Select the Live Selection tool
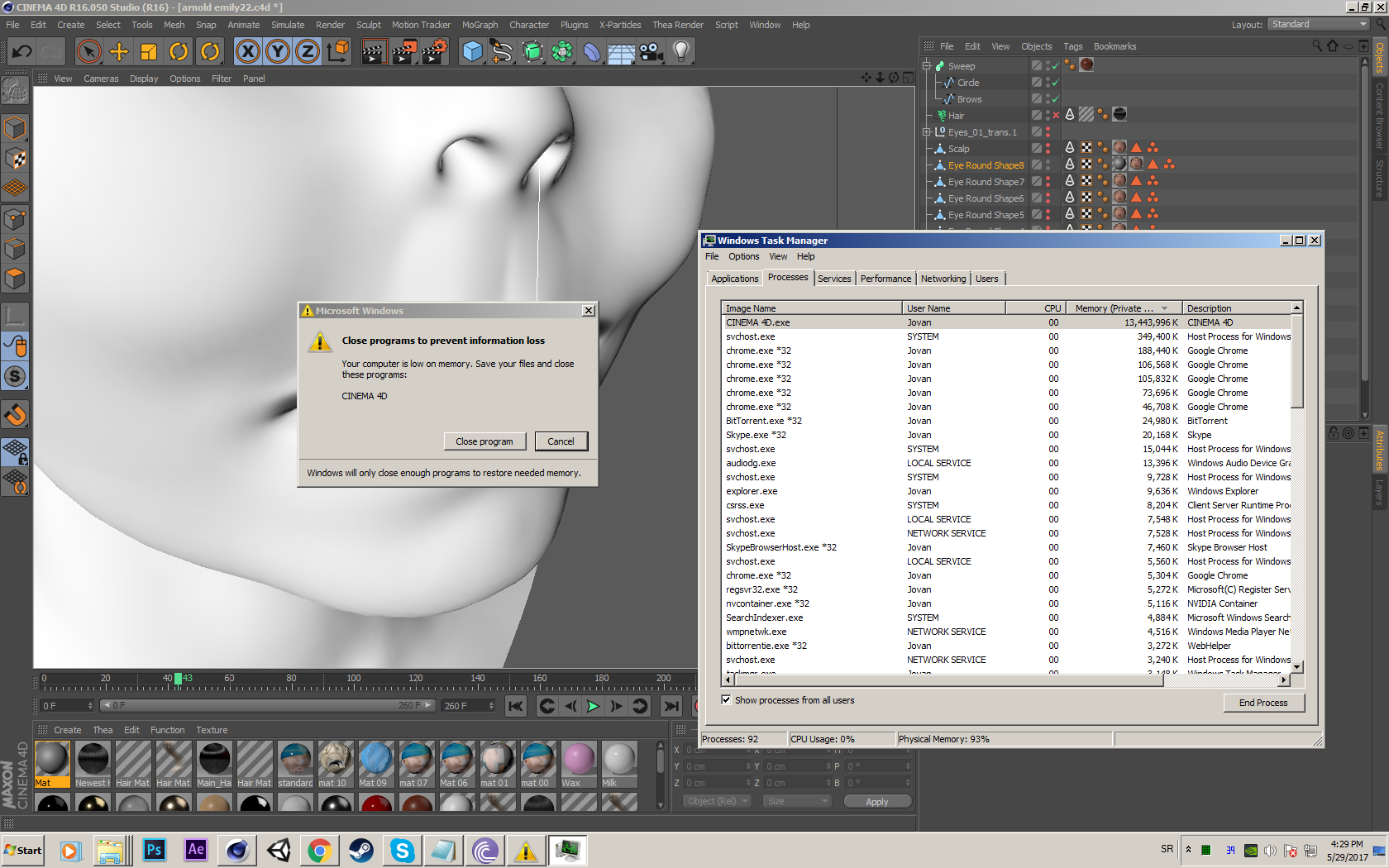 tap(88, 52)
